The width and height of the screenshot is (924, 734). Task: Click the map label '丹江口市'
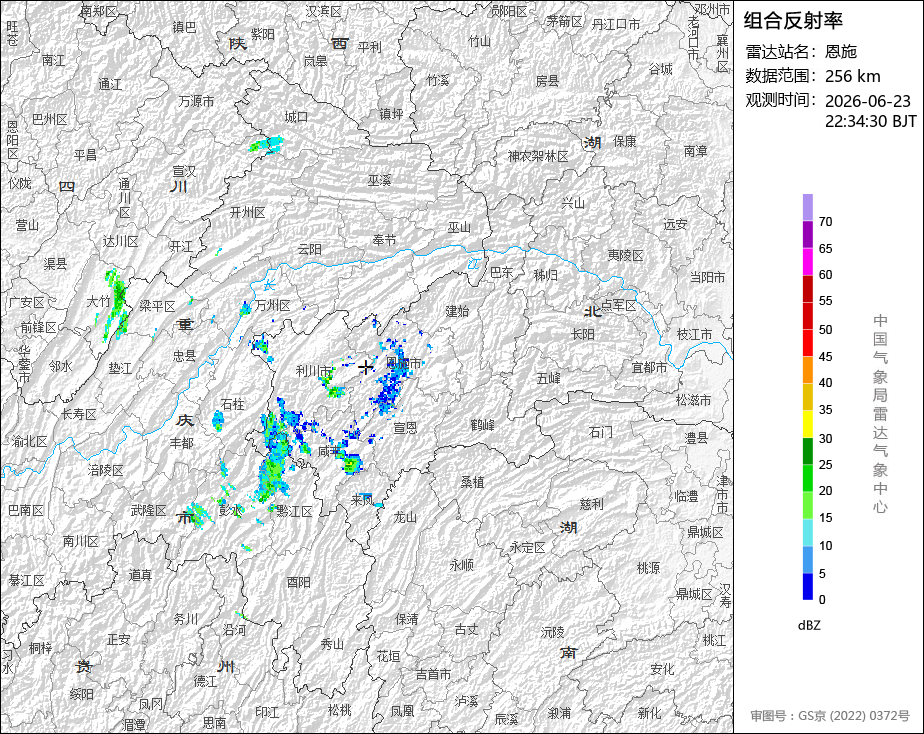point(616,24)
